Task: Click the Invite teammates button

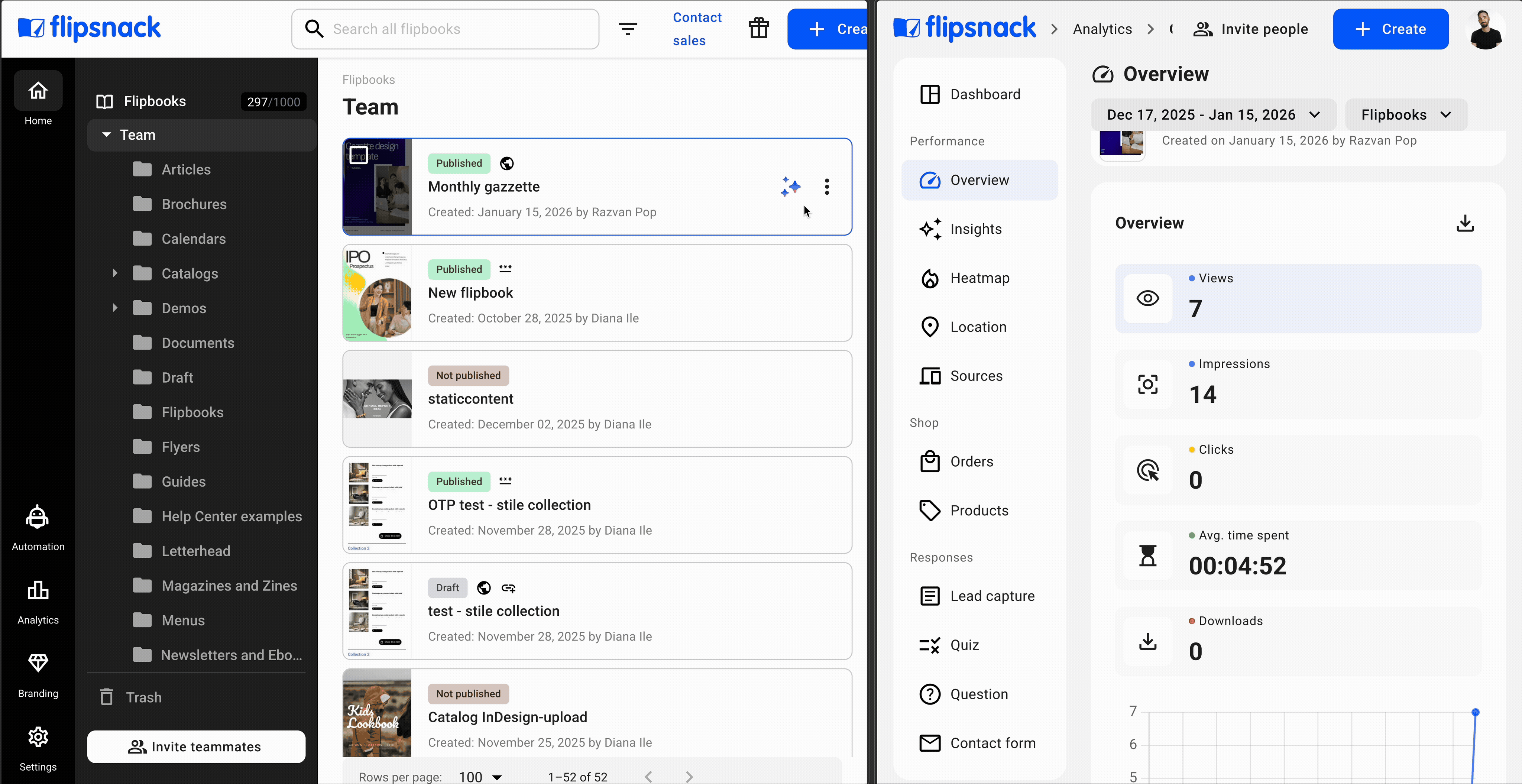Action: click(x=196, y=747)
